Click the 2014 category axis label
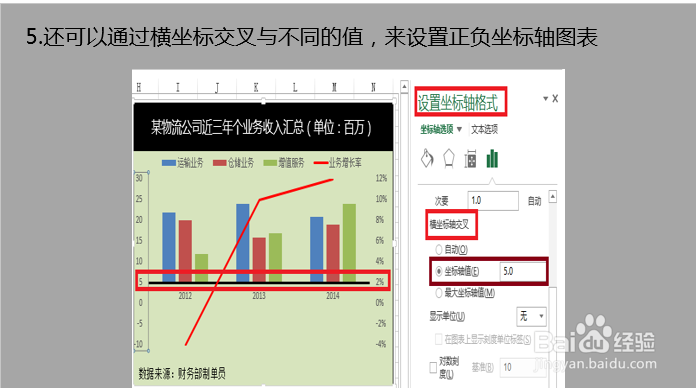The width and height of the screenshot is (696, 388). point(333,296)
